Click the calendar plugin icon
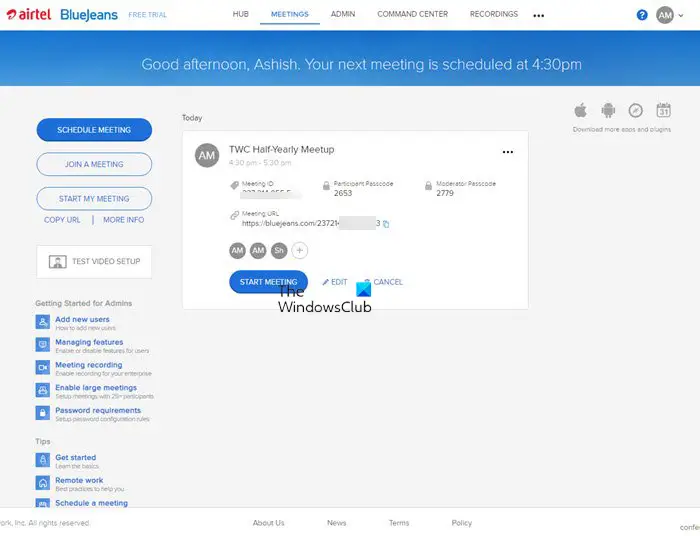Image resolution: width=700 pixels, height=536 pixels. coord(663,110)
